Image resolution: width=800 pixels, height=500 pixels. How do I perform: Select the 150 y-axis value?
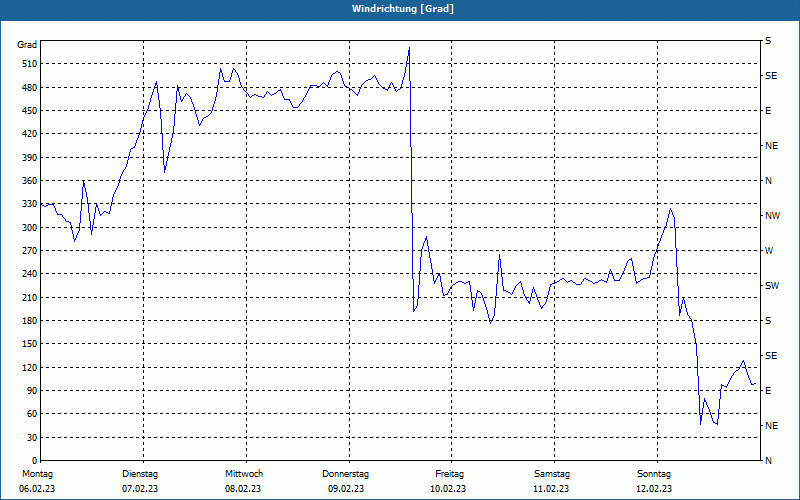pyautogui.click(x=30, y=344)
